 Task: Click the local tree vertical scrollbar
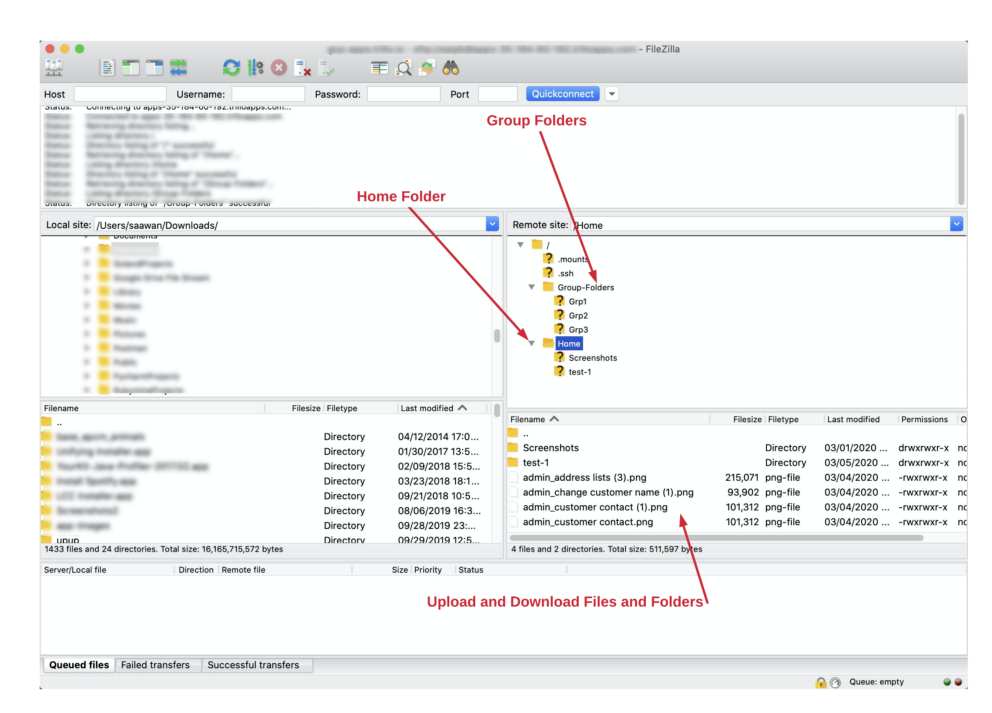(497, 336)
